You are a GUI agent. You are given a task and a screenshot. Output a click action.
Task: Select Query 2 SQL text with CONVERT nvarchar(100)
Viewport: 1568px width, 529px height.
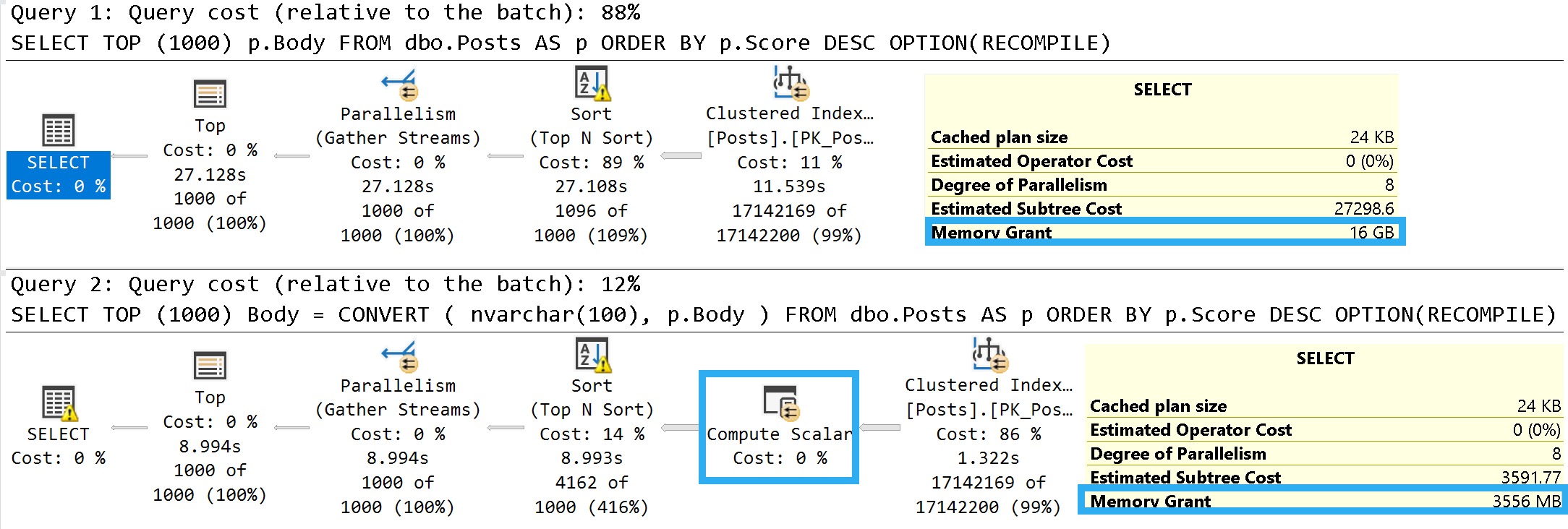[783, 315]
